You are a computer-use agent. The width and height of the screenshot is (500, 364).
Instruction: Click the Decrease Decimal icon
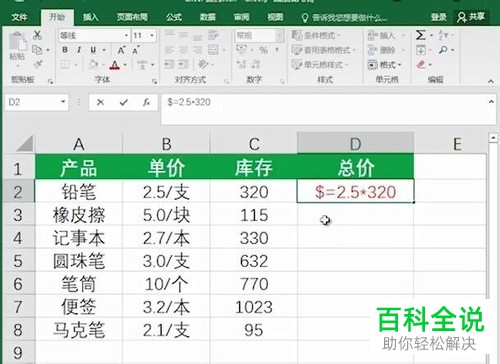coord(256,64)
